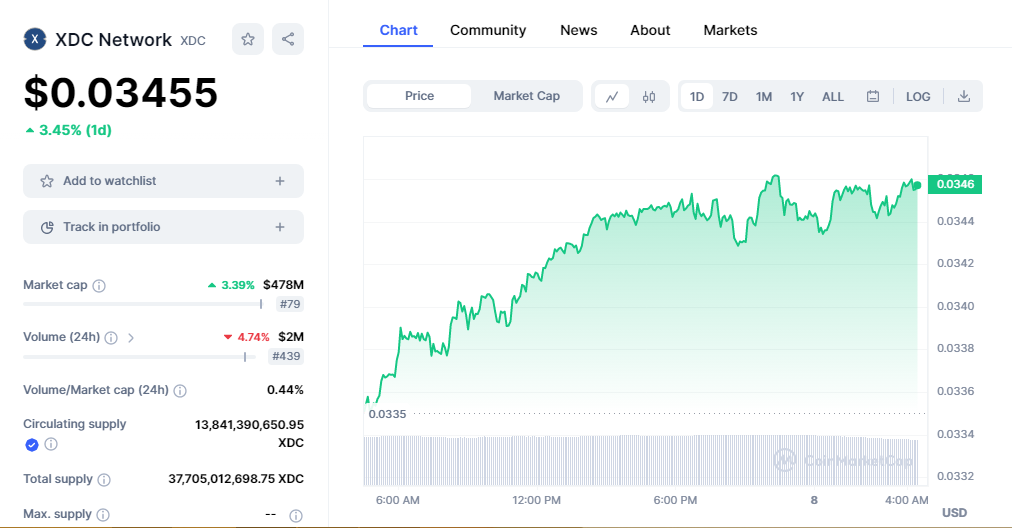Switch to candlestick chart icon
This screenshot has height=528, width=1012.
tap(649, 97)
